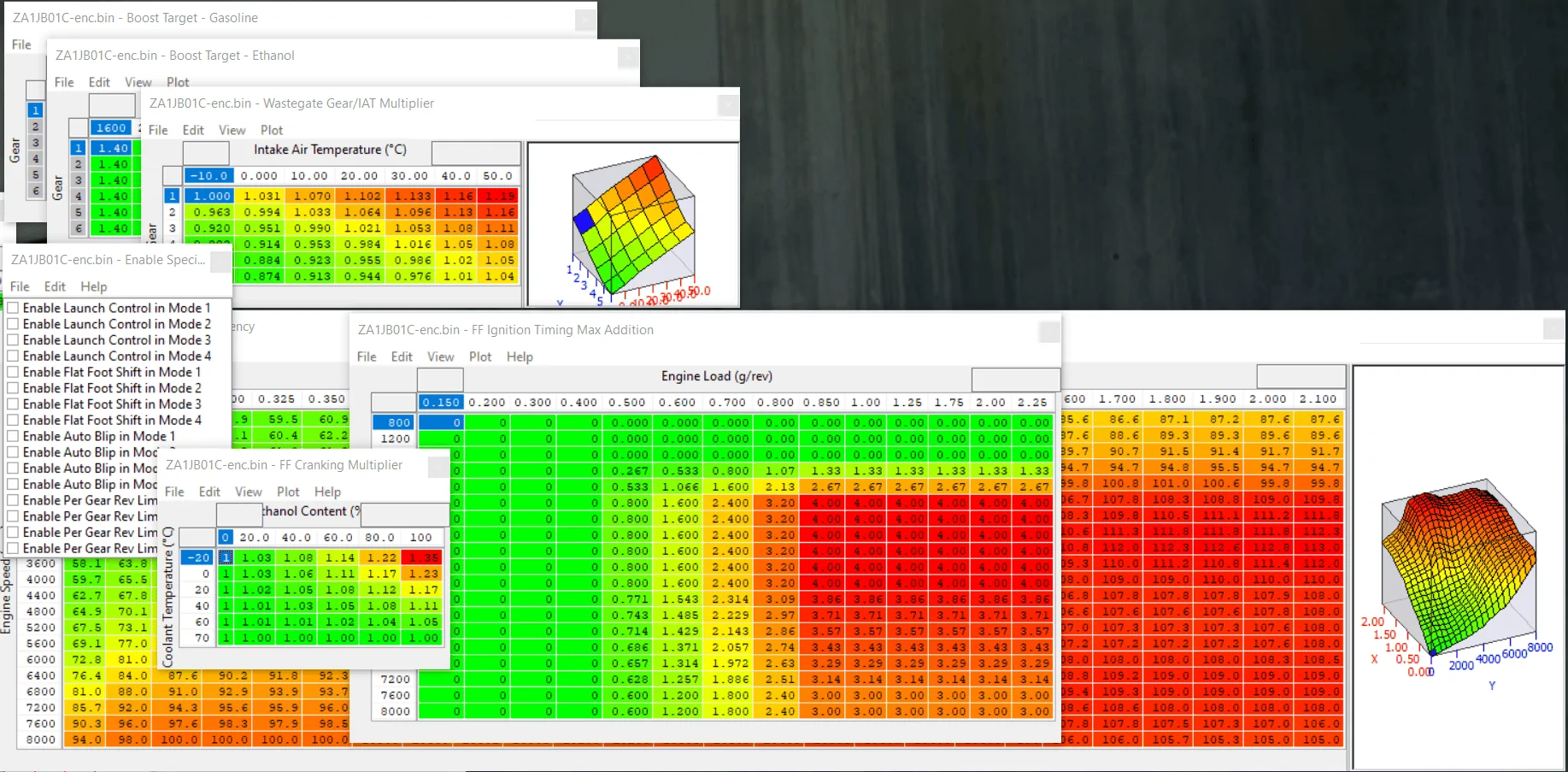Open Edit menu in Enable Special window
This screenshot has height=772, width=1568.
(55, 286)
